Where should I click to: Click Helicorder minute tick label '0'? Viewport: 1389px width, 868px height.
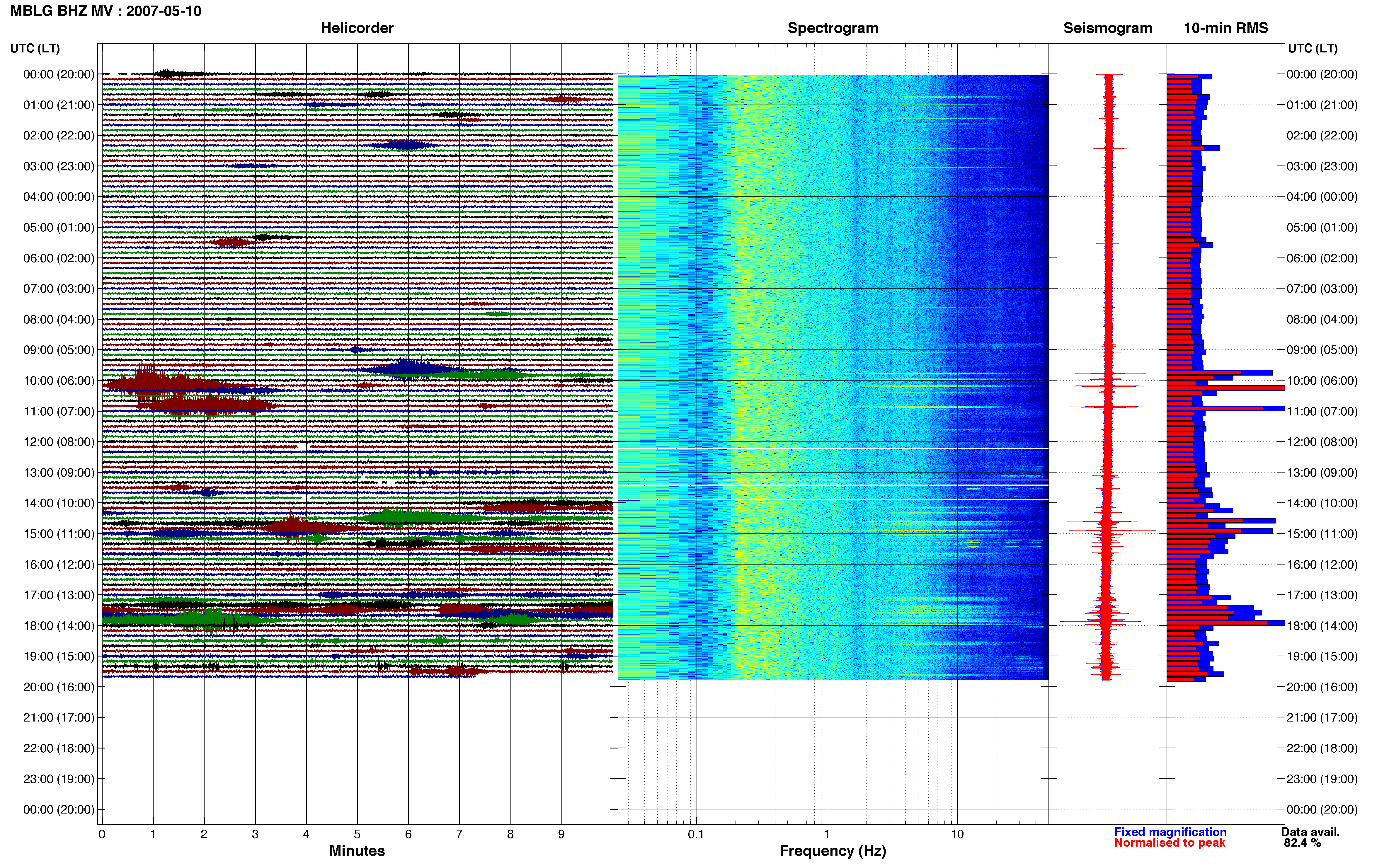tap(102, 834)
